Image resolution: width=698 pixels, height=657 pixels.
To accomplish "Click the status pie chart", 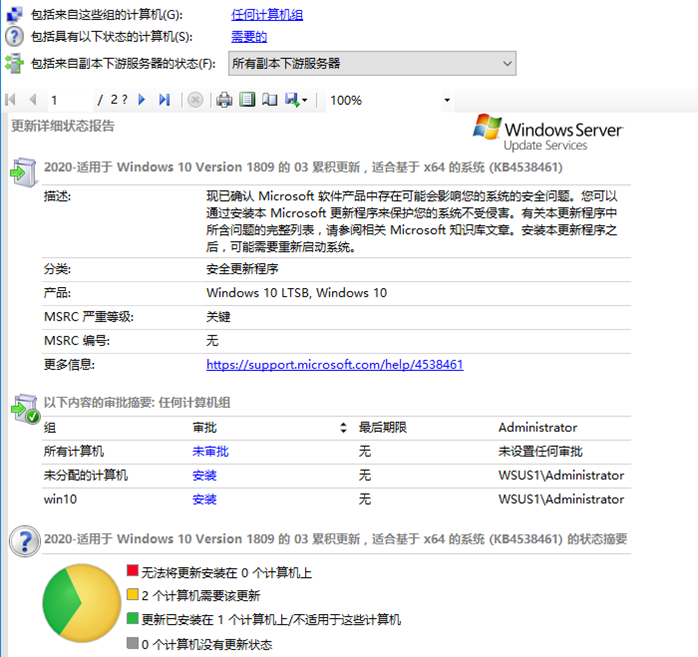I will coord(82,603).
